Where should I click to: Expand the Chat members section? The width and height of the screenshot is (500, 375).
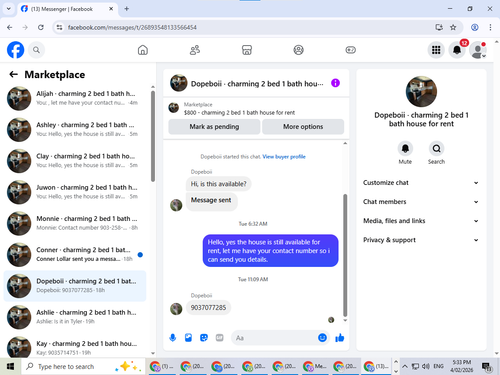tap(421, 202)
